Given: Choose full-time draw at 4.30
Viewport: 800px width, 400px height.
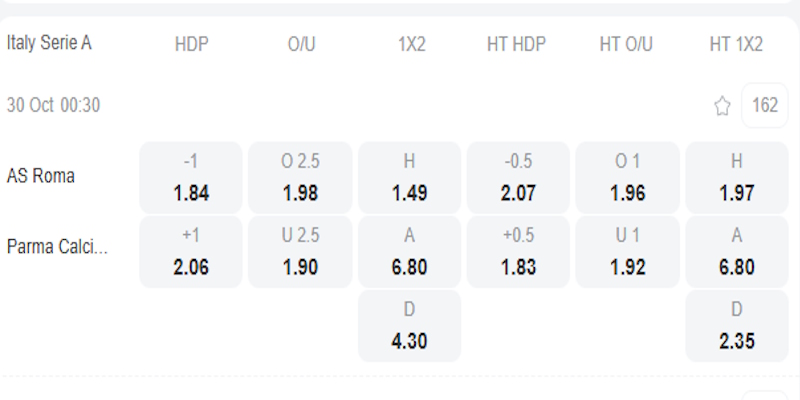Looking at the screenshot, I should pyautogui.click(x=409, y=326).
